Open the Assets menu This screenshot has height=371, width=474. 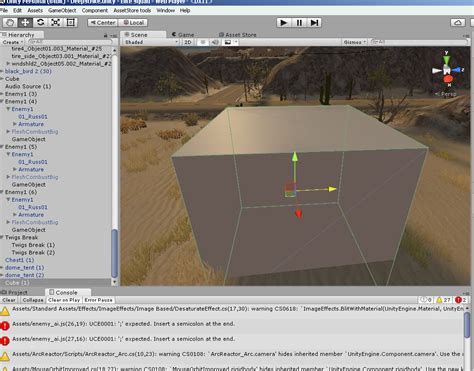pyautogui.click(x=35, y=10)
